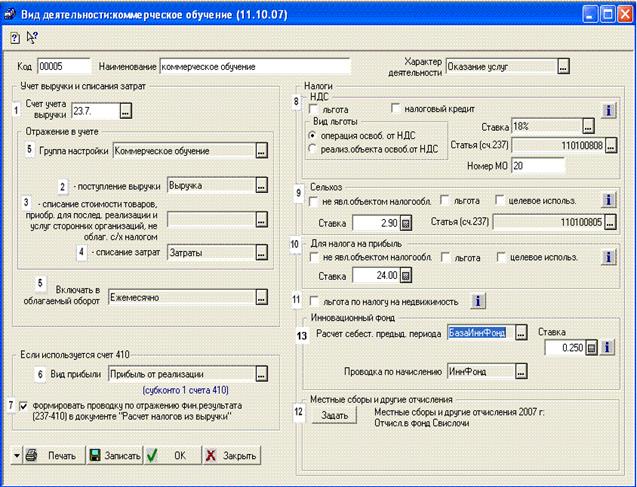Viewport: 637px width, 487px height.
Task: Open Вид прибыли selection button
Action: click(261, 374)
